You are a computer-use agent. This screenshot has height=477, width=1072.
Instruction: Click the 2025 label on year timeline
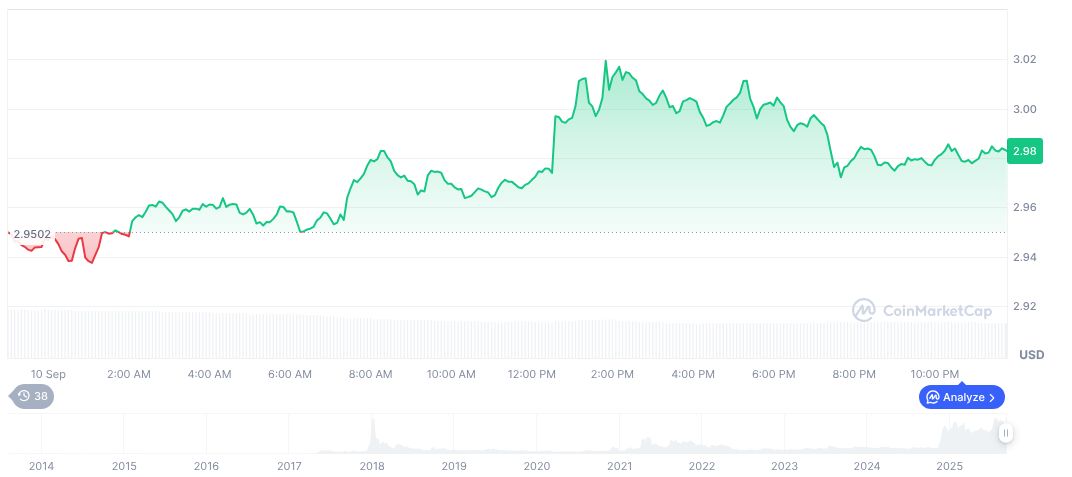[949, 466]
